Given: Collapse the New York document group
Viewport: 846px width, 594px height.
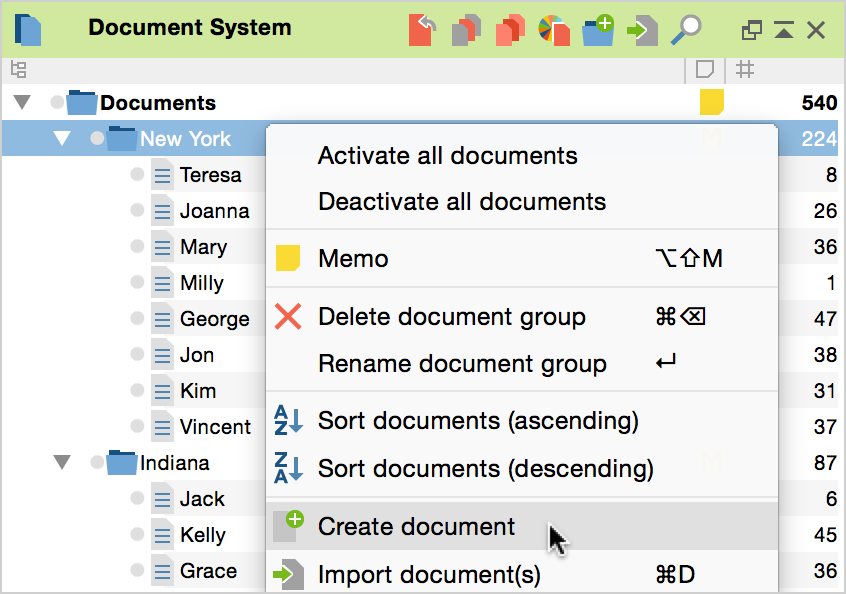Looking at the screenshot, I should point(62,139).
